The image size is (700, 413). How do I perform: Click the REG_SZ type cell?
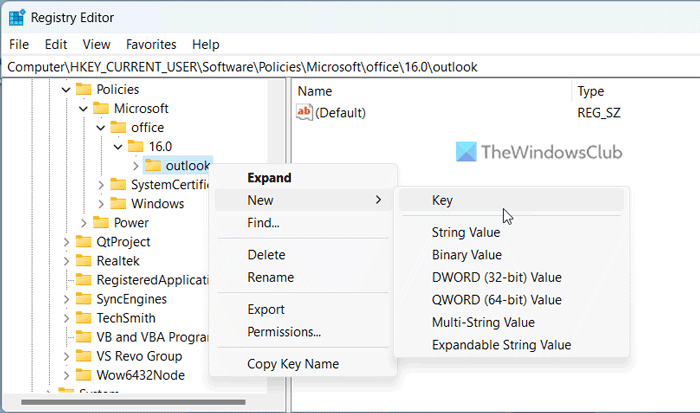[599, 113]
